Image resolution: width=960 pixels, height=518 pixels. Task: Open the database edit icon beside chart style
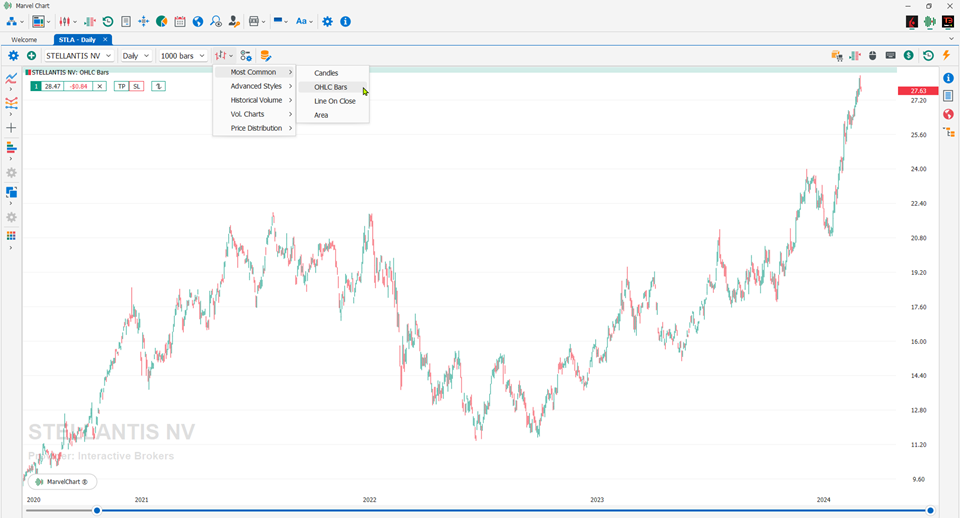pos(265,56)
